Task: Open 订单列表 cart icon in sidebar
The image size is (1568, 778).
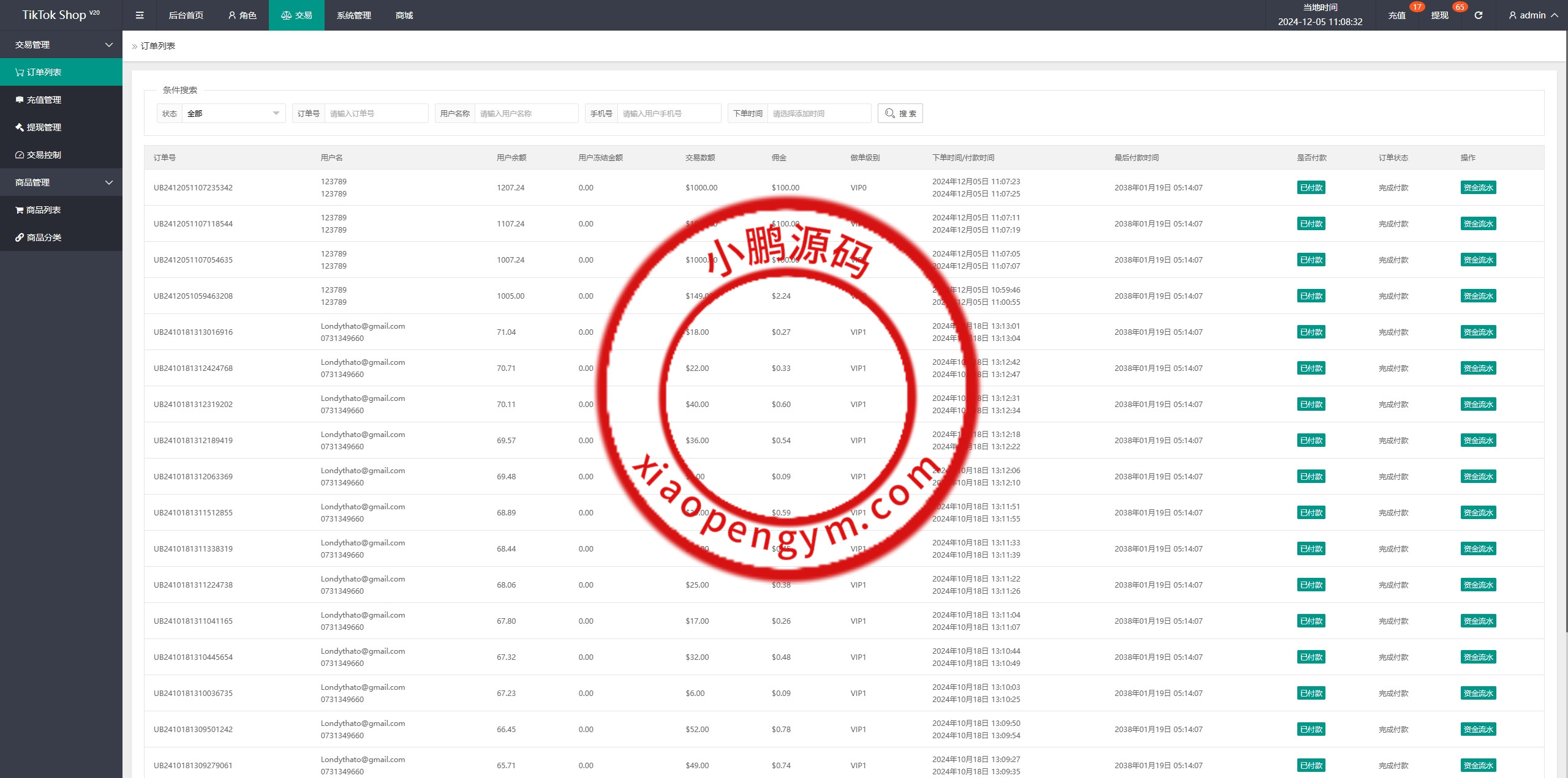Action: (x=20, y=72)
